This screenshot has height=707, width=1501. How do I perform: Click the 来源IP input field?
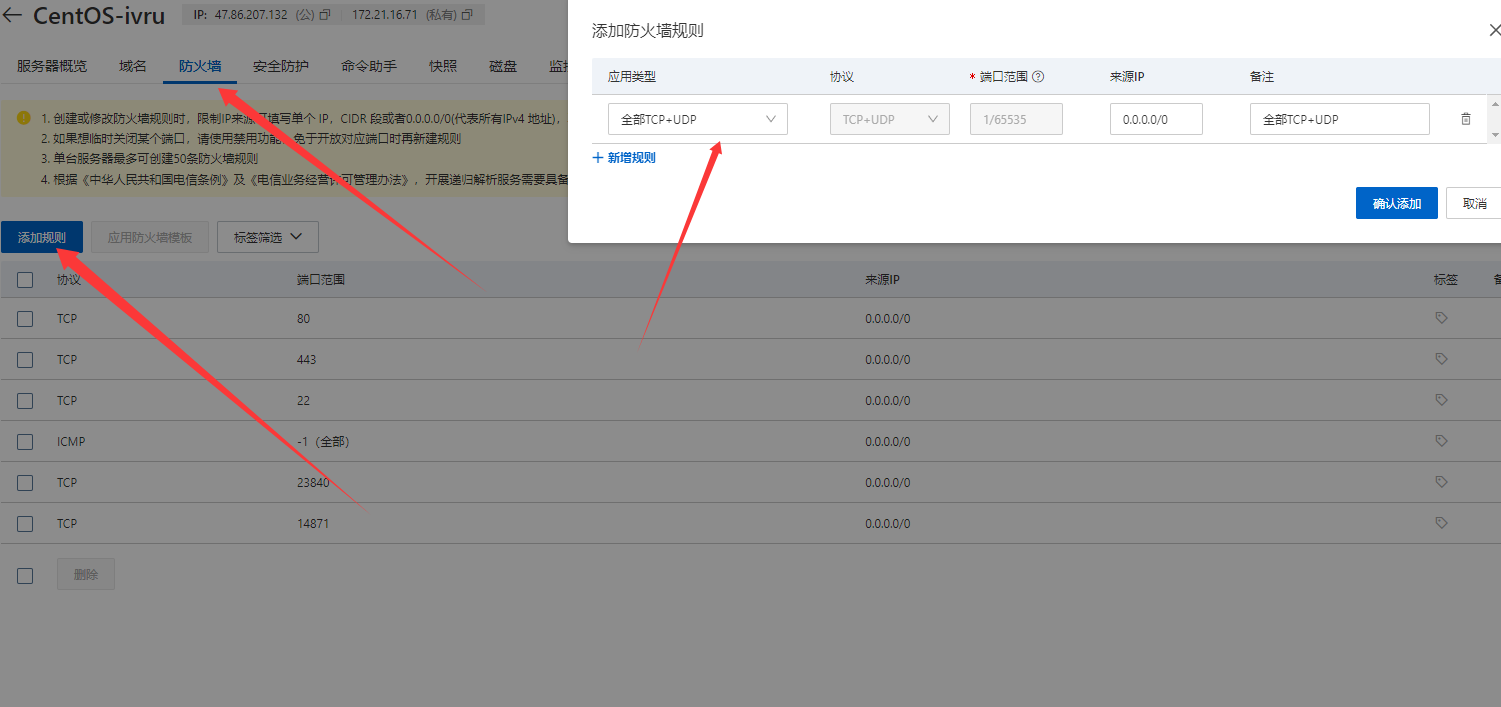[x=1156, y=119]
